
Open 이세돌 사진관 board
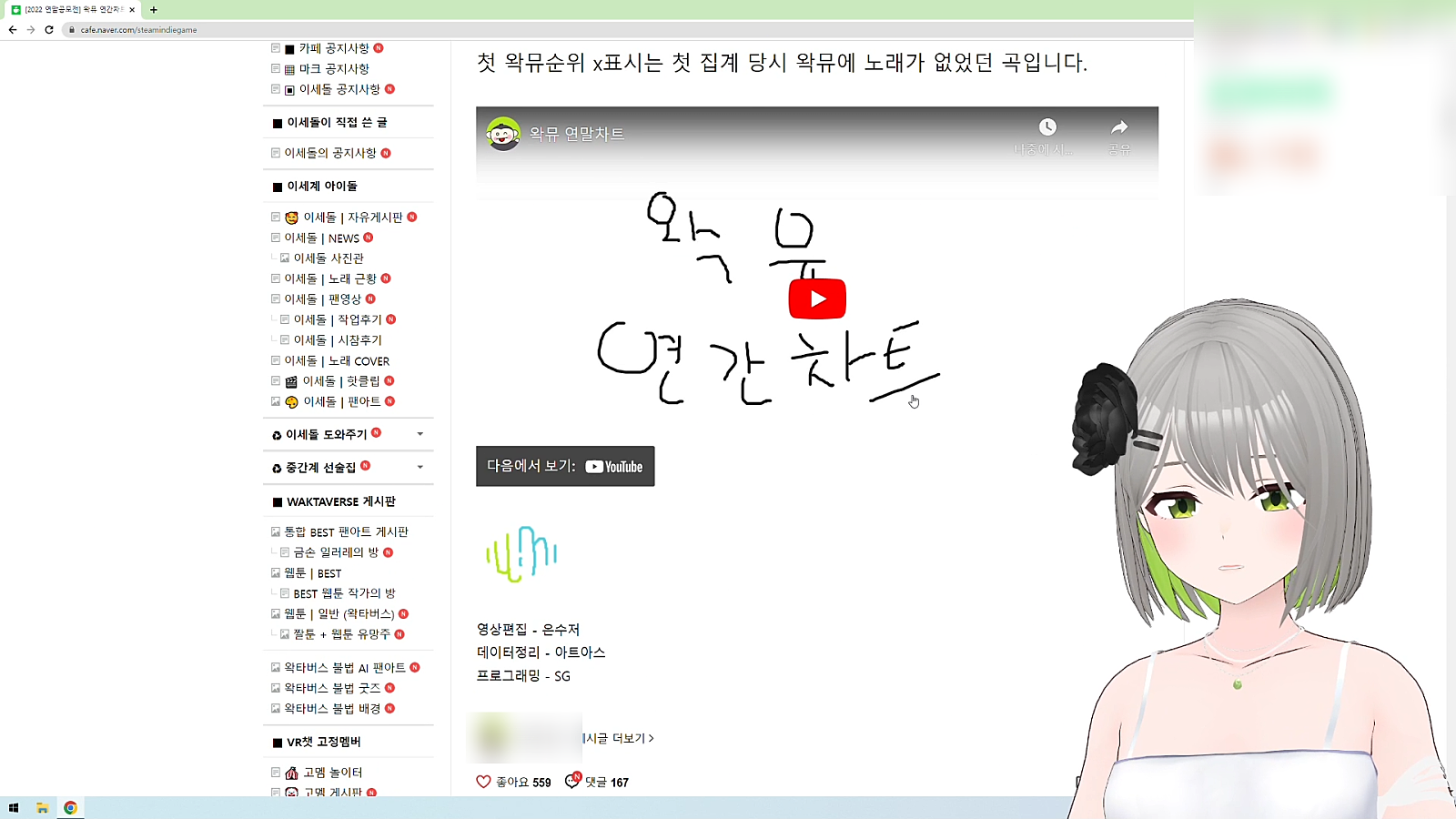329,258
